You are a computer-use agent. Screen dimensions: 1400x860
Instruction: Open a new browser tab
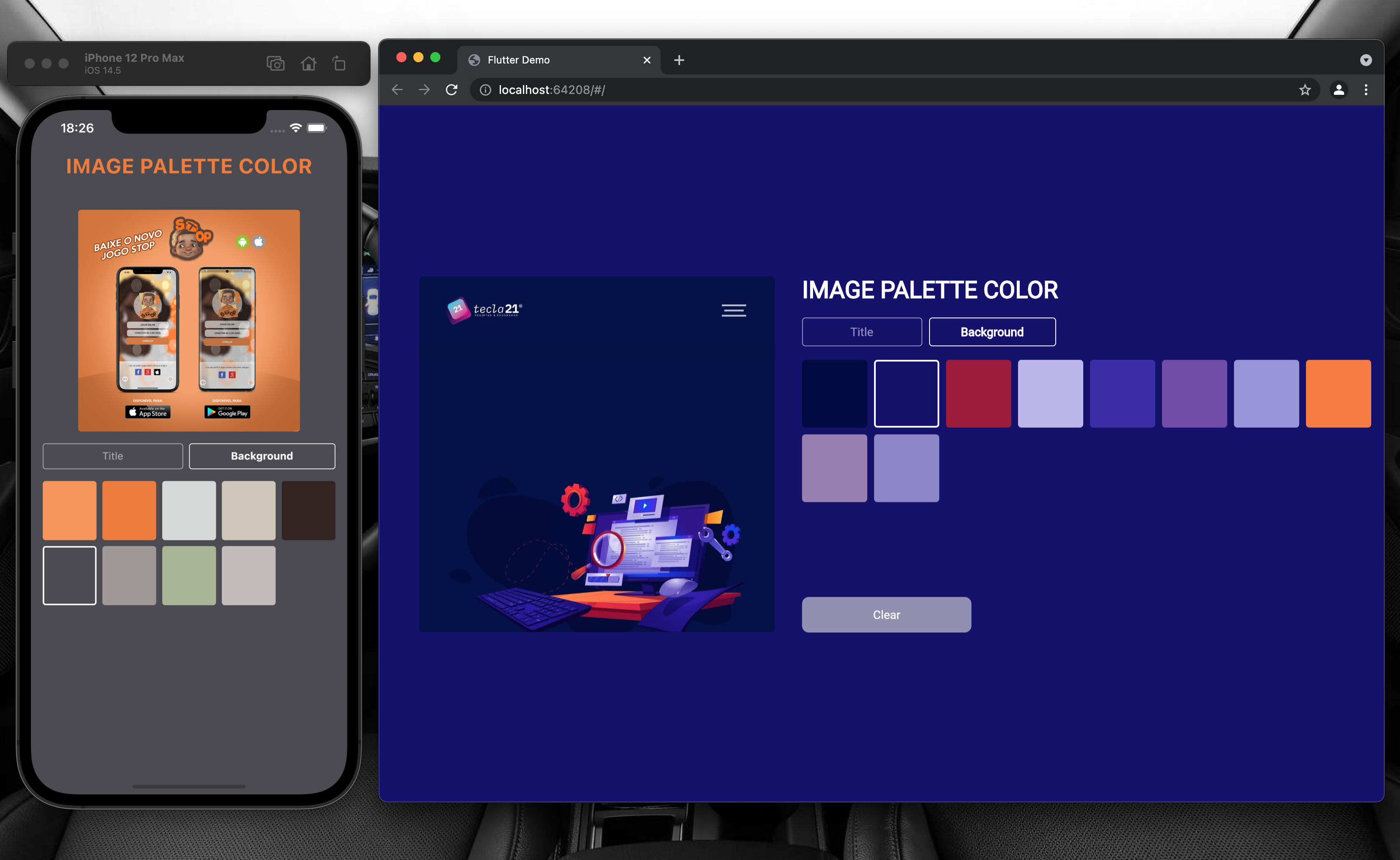coord(679,60)
